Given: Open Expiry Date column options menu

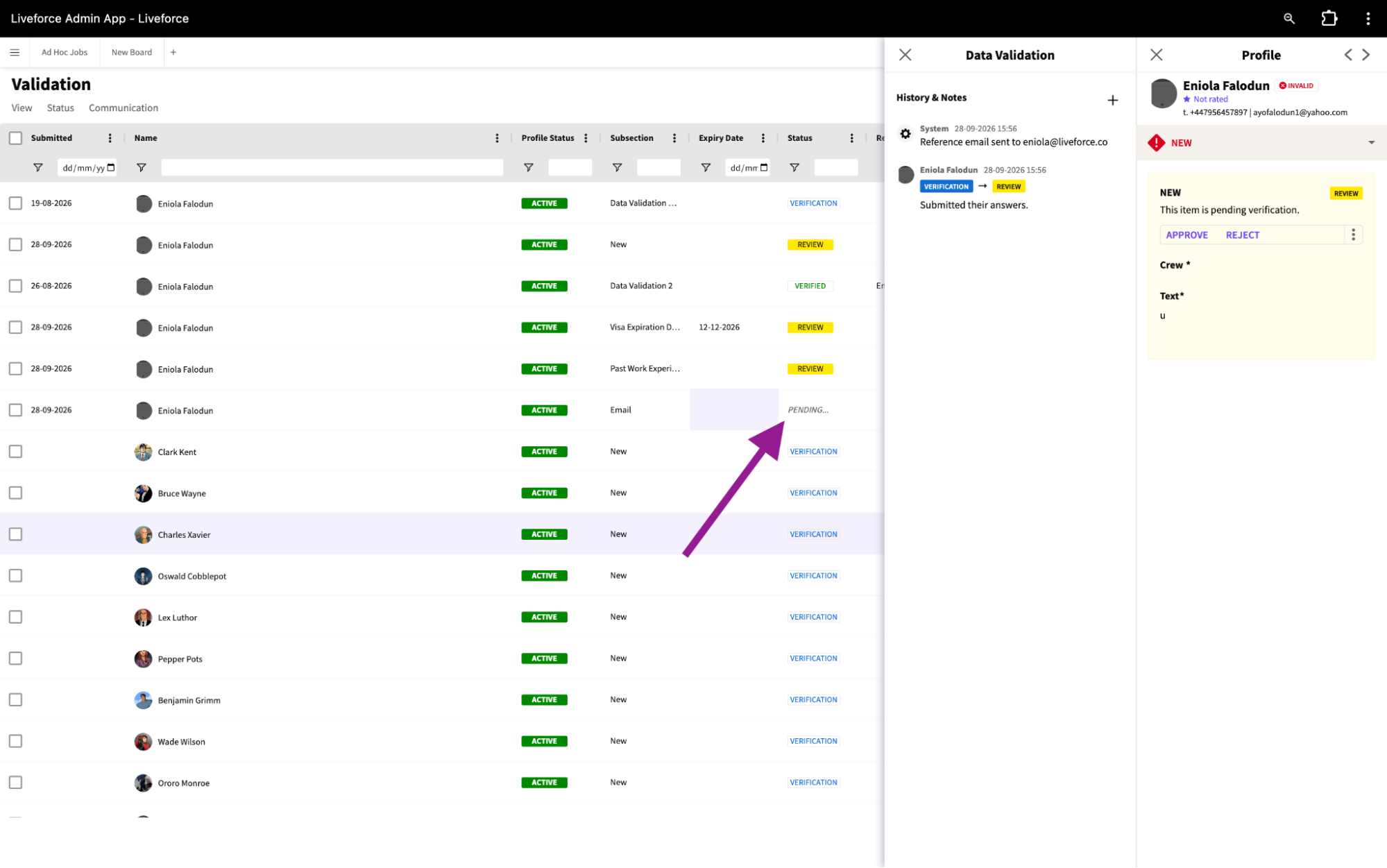Looking at the screenshot, I should point(763,138).
